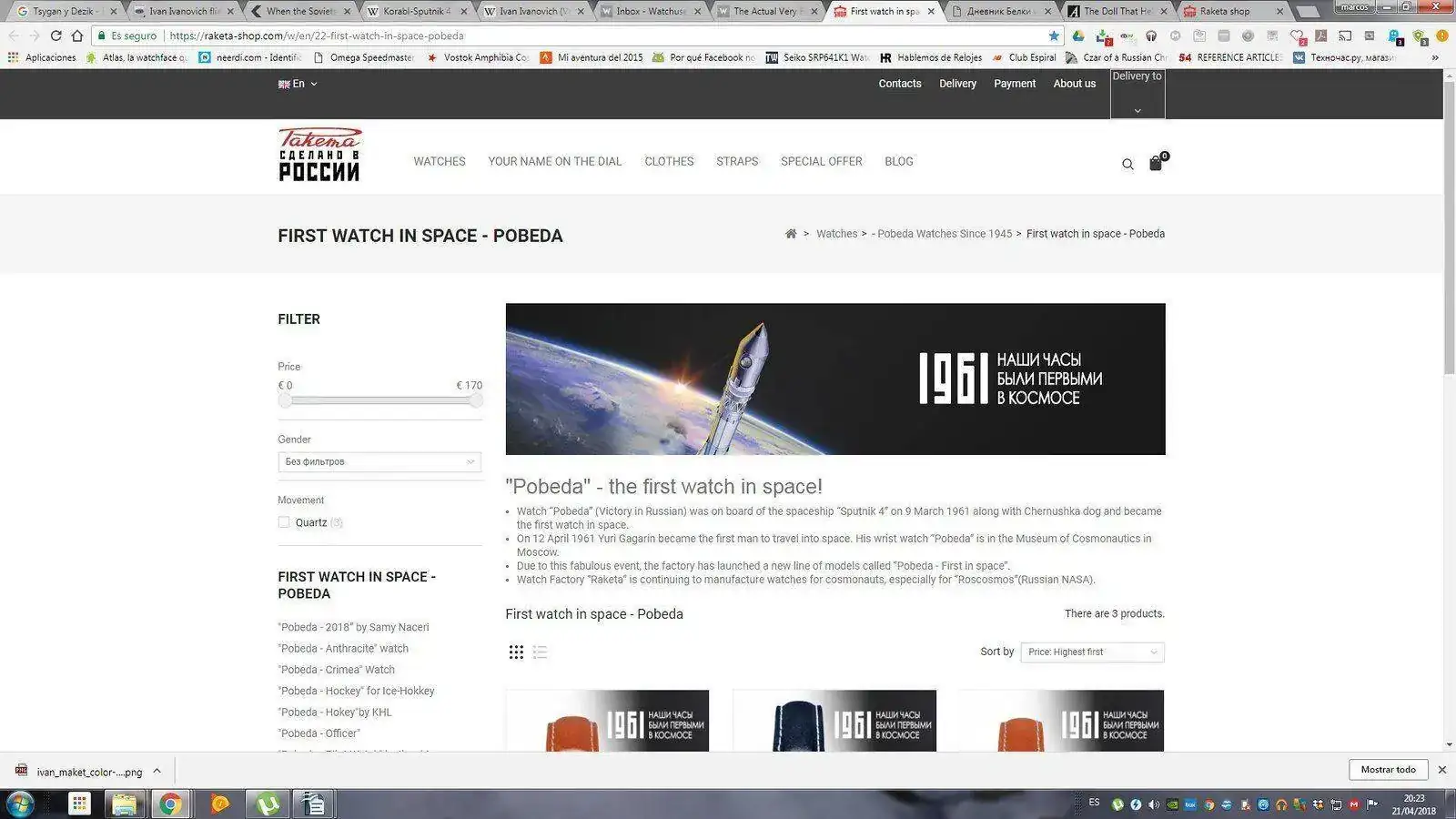Click the Mostrar todo downloads button
Image resolution: width=1456 pixels, height=819 pixels.
click(1388, 770)
